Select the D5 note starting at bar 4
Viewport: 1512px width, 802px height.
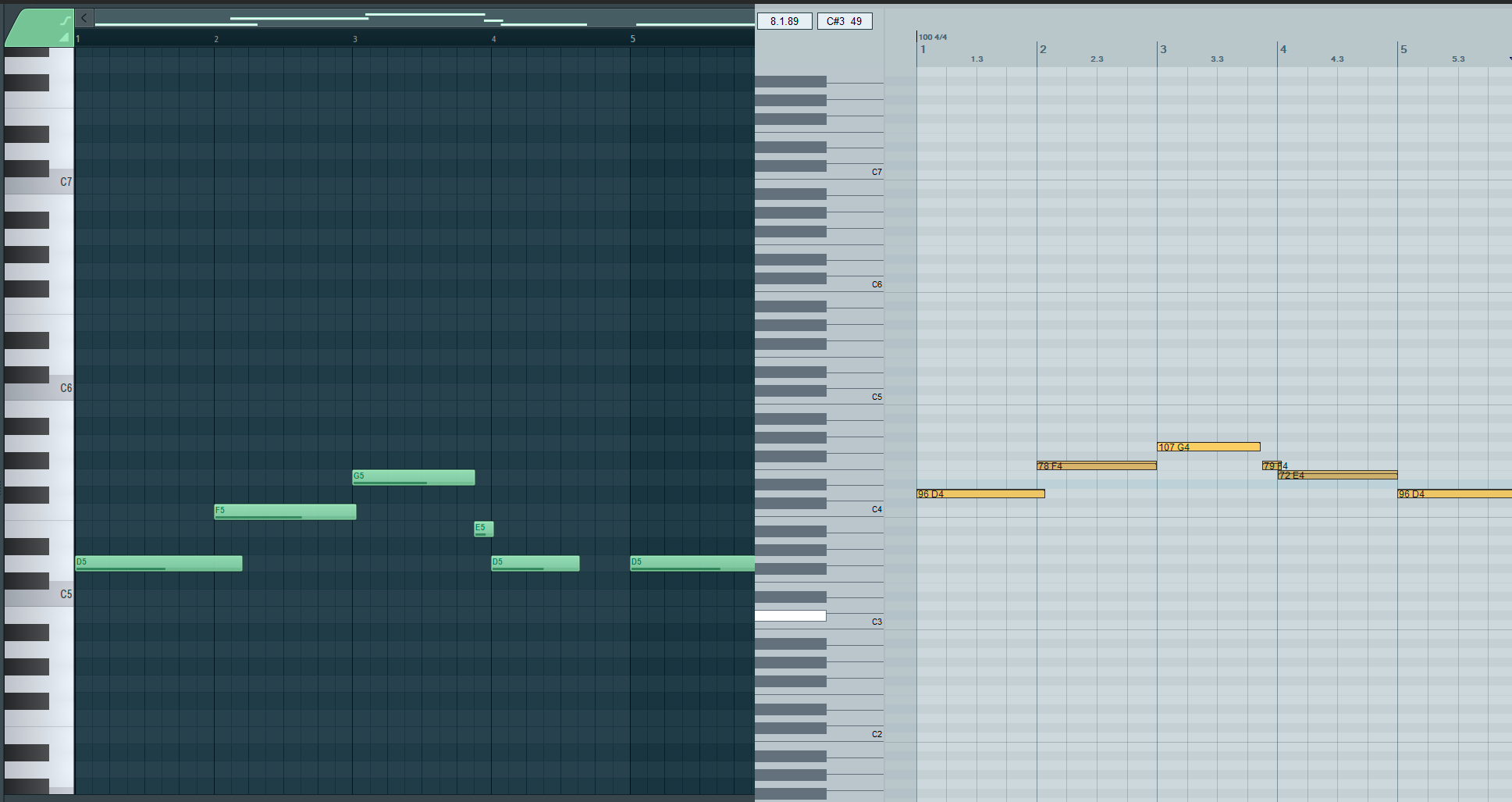pos(535,563)
